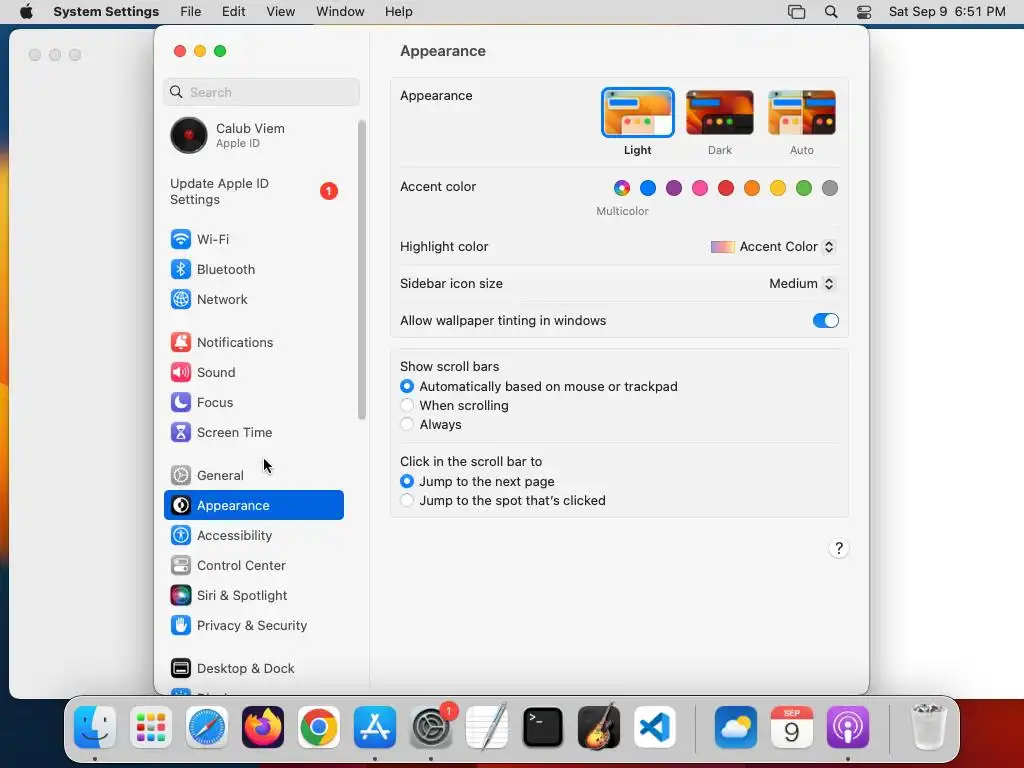Open Wi-Fi settings in sidebar
This screenshot has height=768, width=1024.
253,239
